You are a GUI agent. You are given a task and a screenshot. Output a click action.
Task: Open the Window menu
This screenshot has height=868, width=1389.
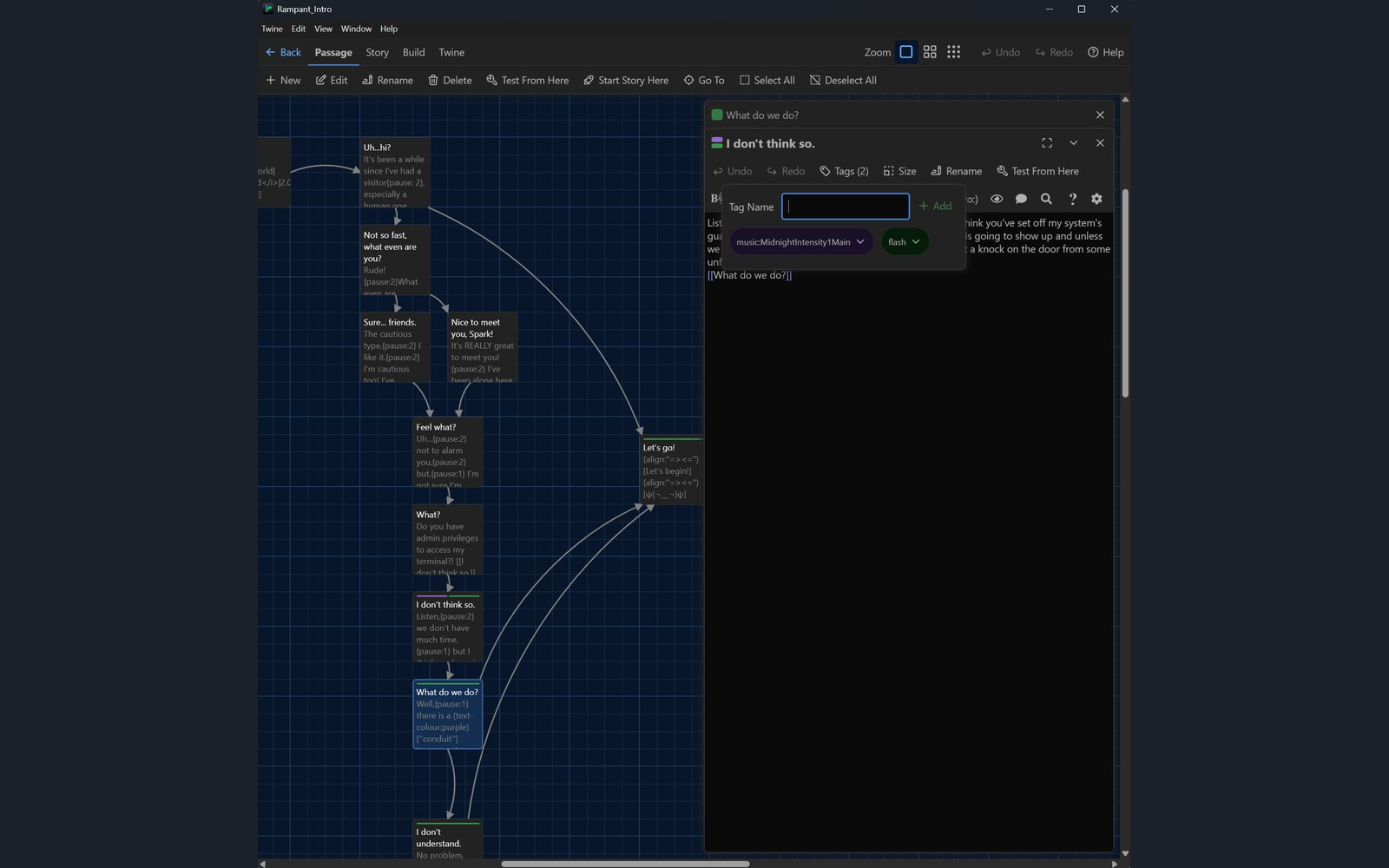point(356,29)
